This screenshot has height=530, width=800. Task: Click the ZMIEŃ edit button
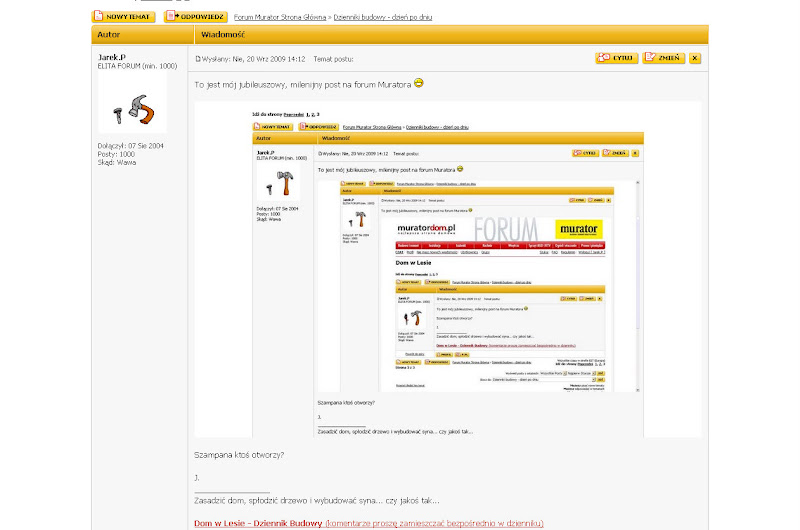(x=663, y=58)
